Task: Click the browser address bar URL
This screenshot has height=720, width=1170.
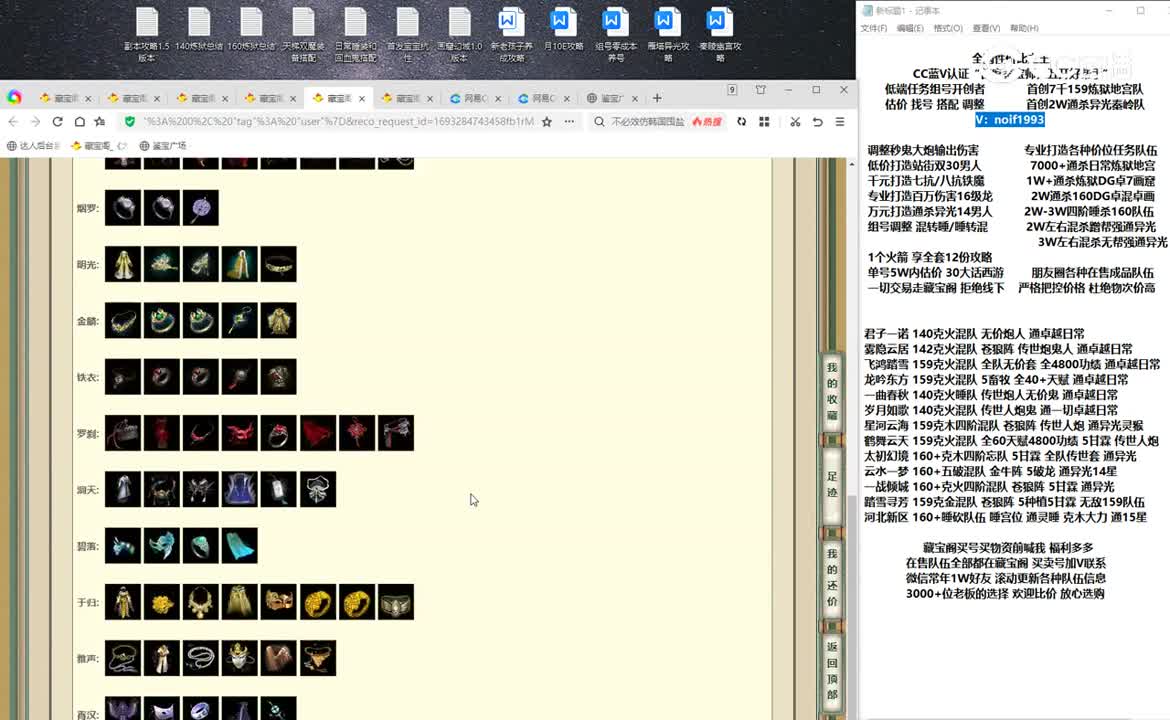Action: pyautogui.click(x=337, y=122)
